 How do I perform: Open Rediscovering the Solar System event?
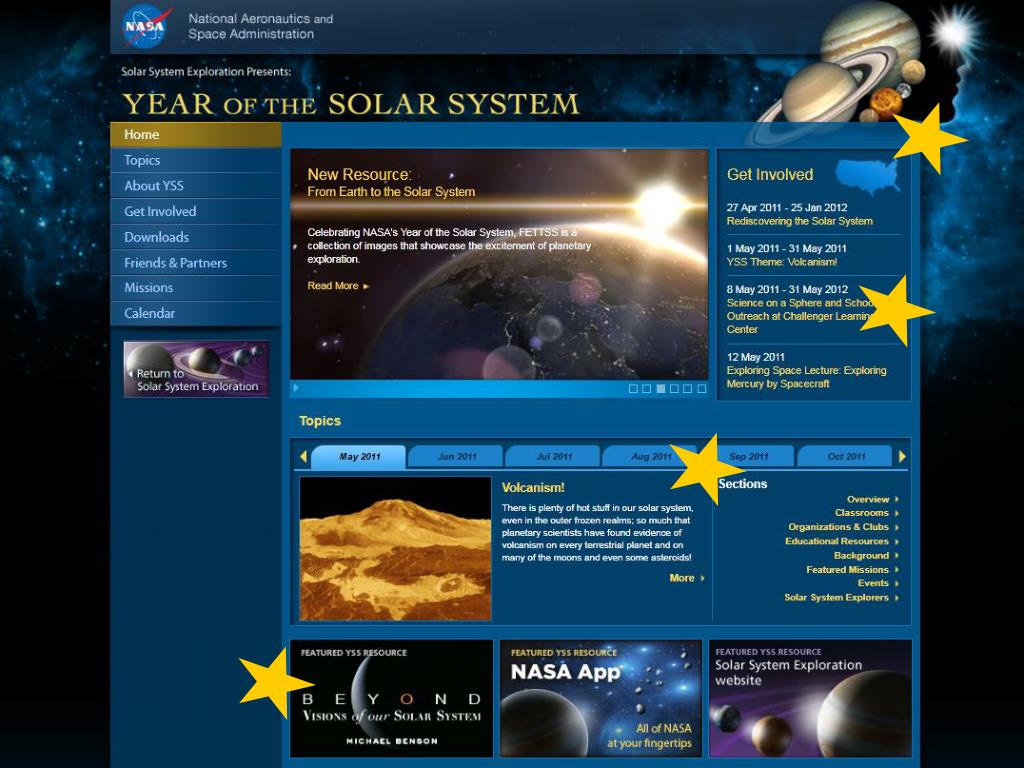(799, 221)
